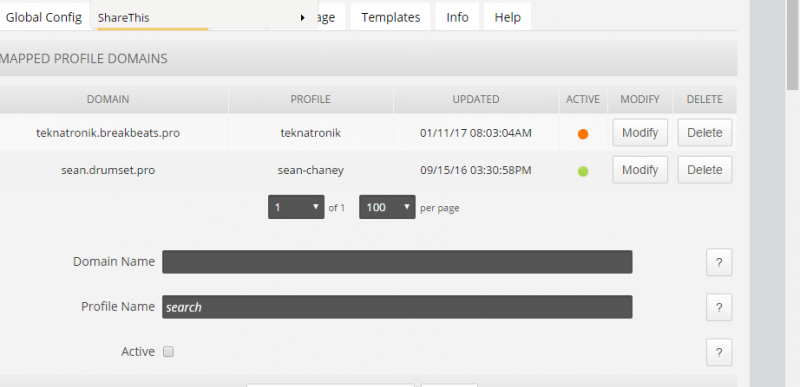Open the Info tab
The image size is (800, 387).
[x=457, y=17]
